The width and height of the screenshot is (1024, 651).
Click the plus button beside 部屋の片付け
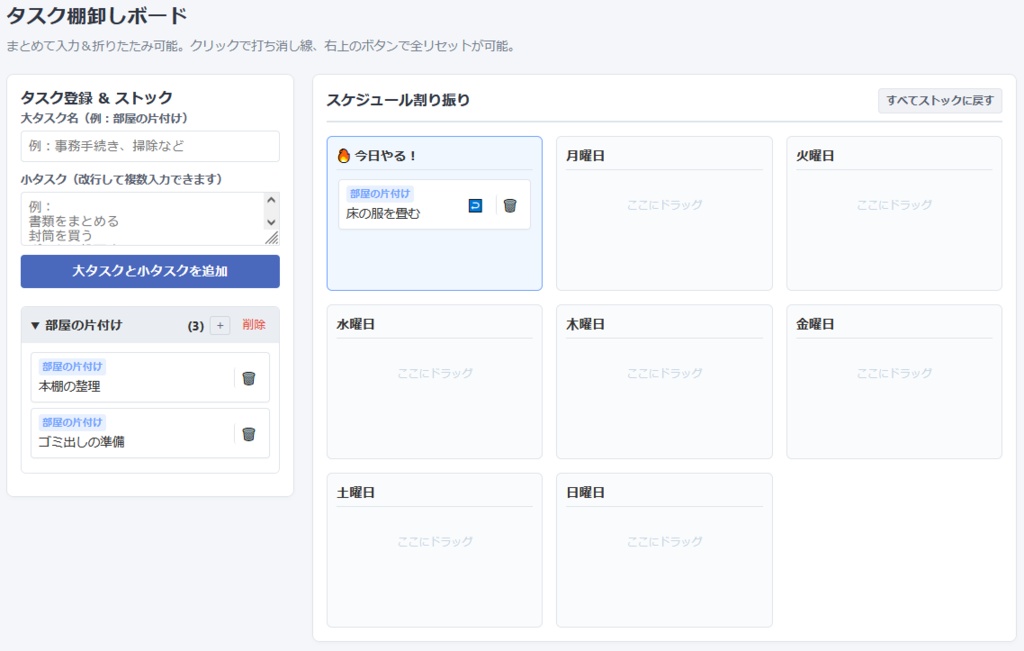220,325
